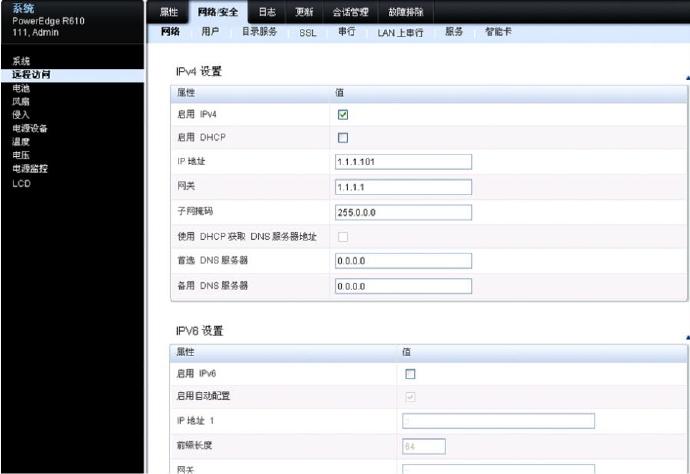The width and height of the screenshot is (690, 474).
Task: Click the 备用 DNS 服务器 field
Action: coord(403,286)
